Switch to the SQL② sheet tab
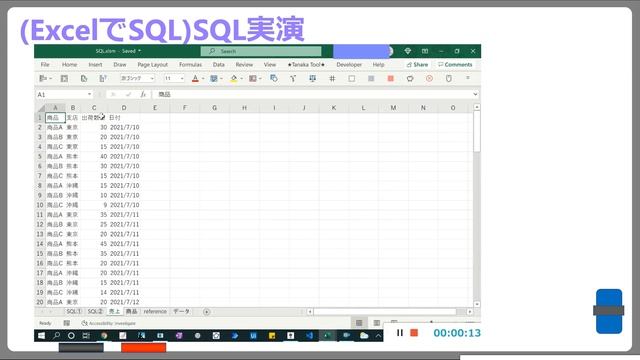640x360 pixels. coord(95,311)
